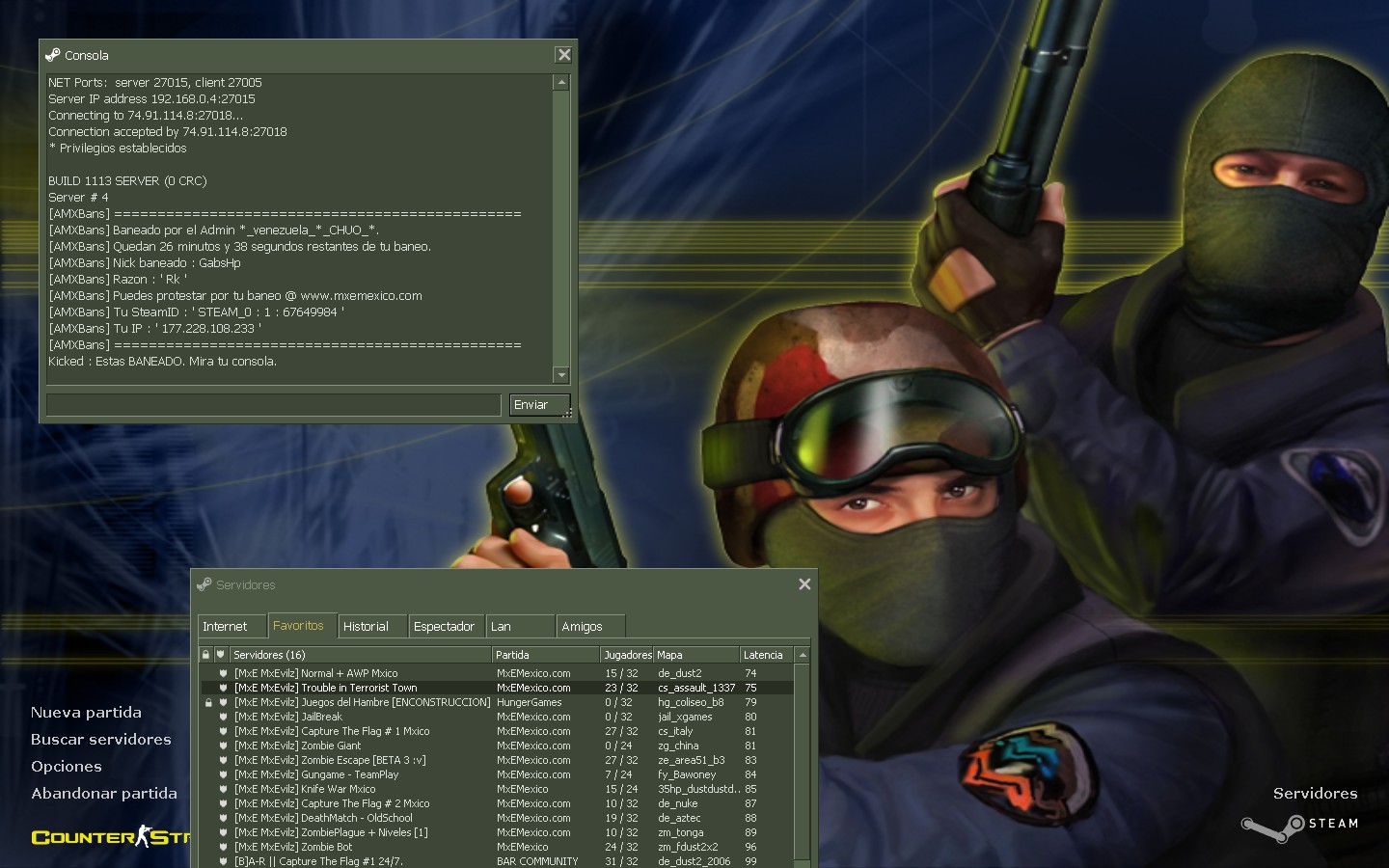Click the server list scrollbar up arrow
The width and height of the screenshot is (1389, 868).
[803, 655]
